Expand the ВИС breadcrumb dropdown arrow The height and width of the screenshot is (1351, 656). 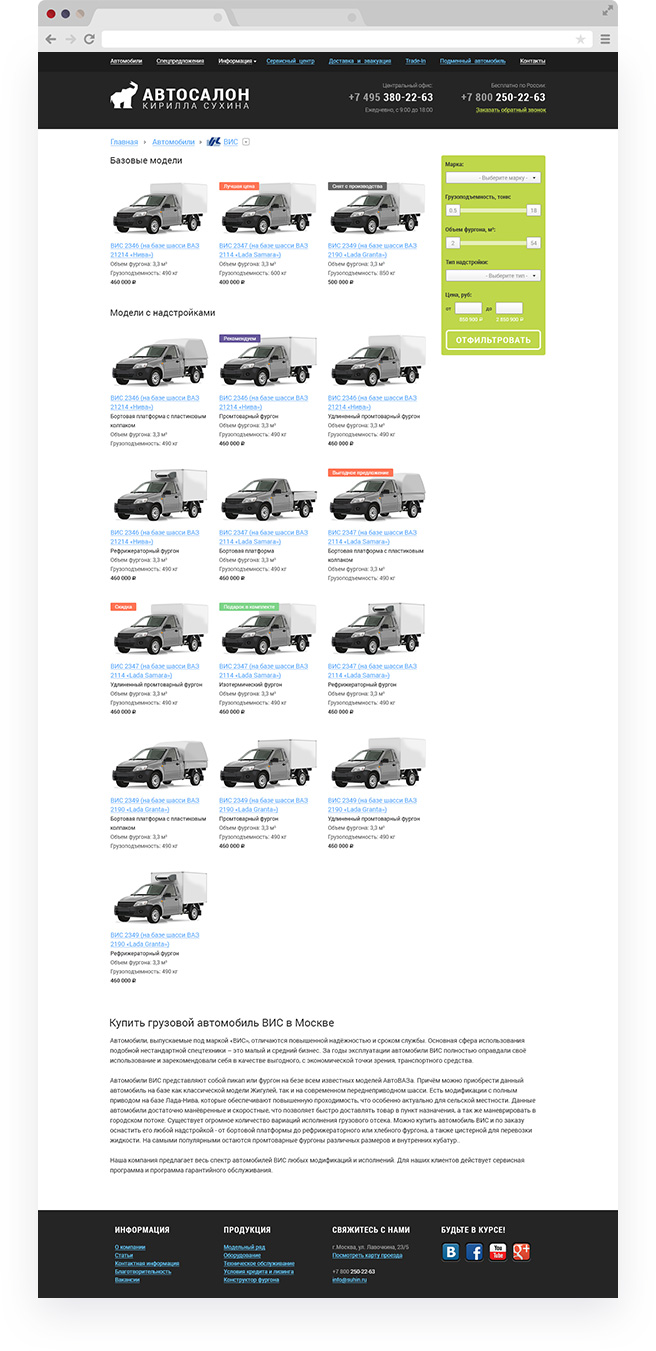pyautogui.click(x=246, y=142)
